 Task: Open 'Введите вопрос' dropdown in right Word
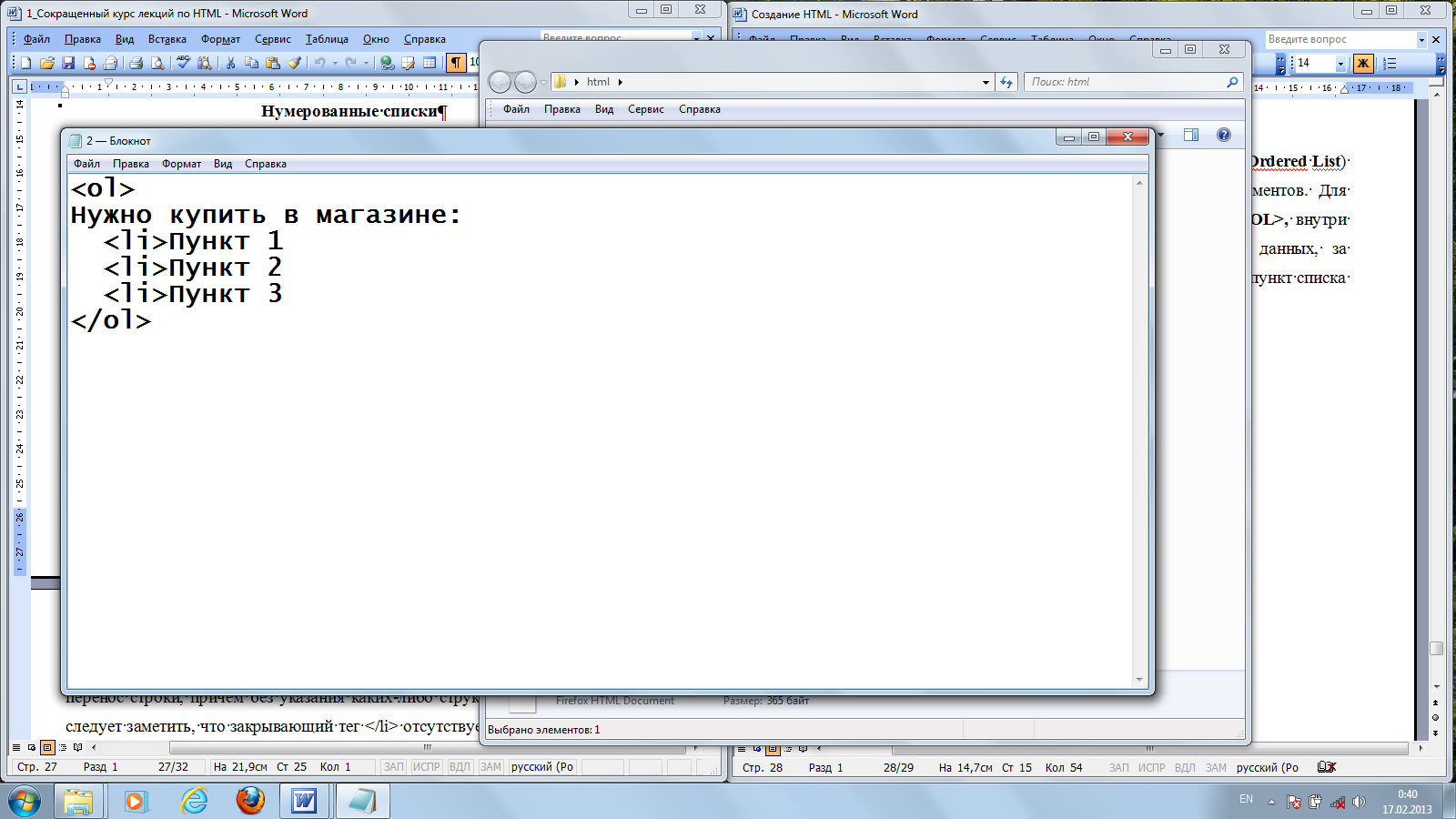[1421, 39]
